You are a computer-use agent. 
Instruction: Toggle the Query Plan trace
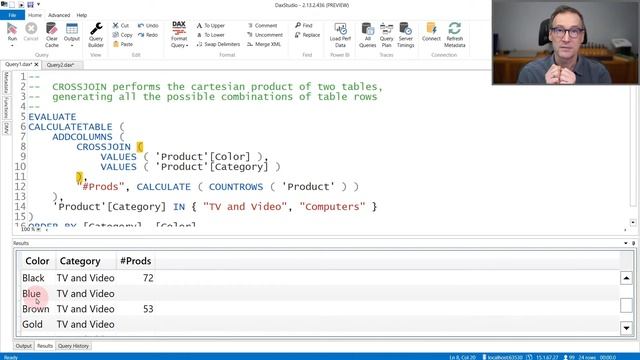coord(386,35)
